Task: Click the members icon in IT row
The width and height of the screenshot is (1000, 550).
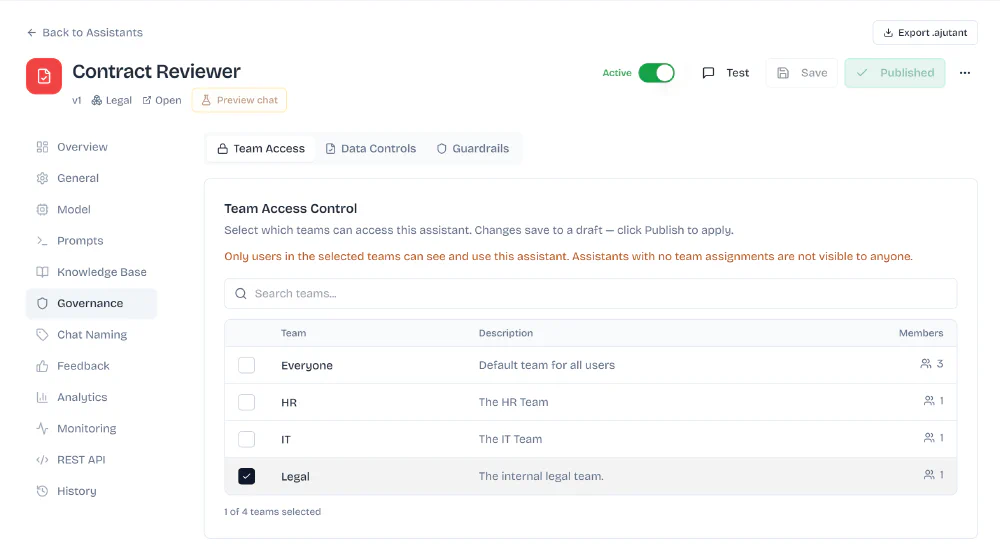Action: 929,438
